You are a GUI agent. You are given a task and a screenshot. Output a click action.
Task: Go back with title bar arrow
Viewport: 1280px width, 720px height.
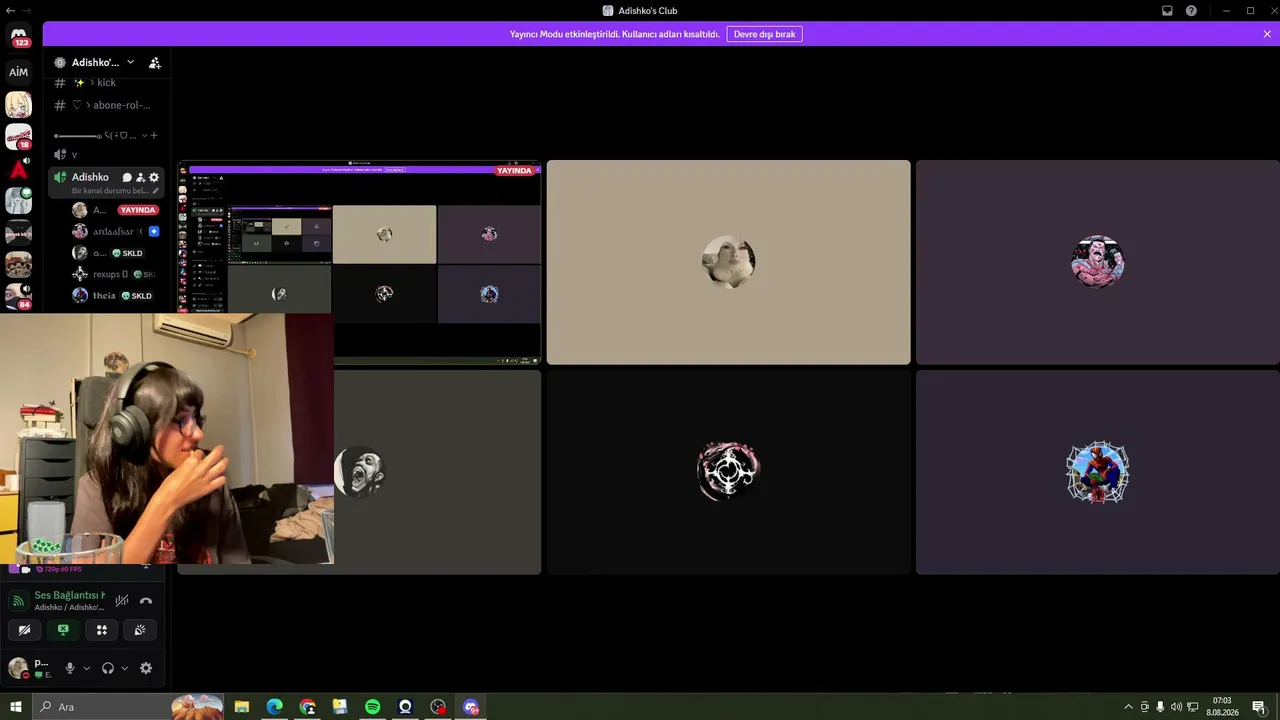10,10
